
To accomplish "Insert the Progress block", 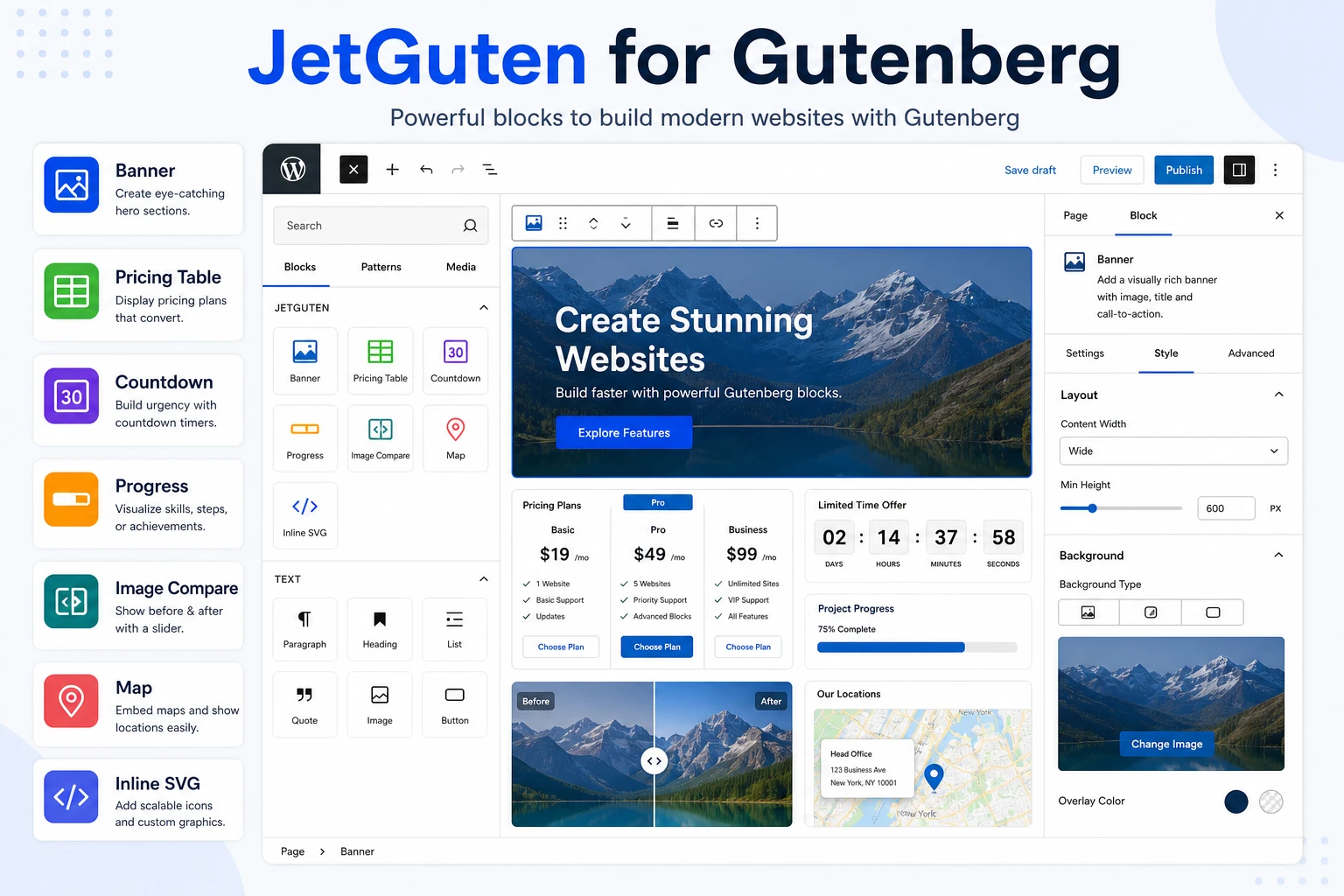I will point(304,438).
